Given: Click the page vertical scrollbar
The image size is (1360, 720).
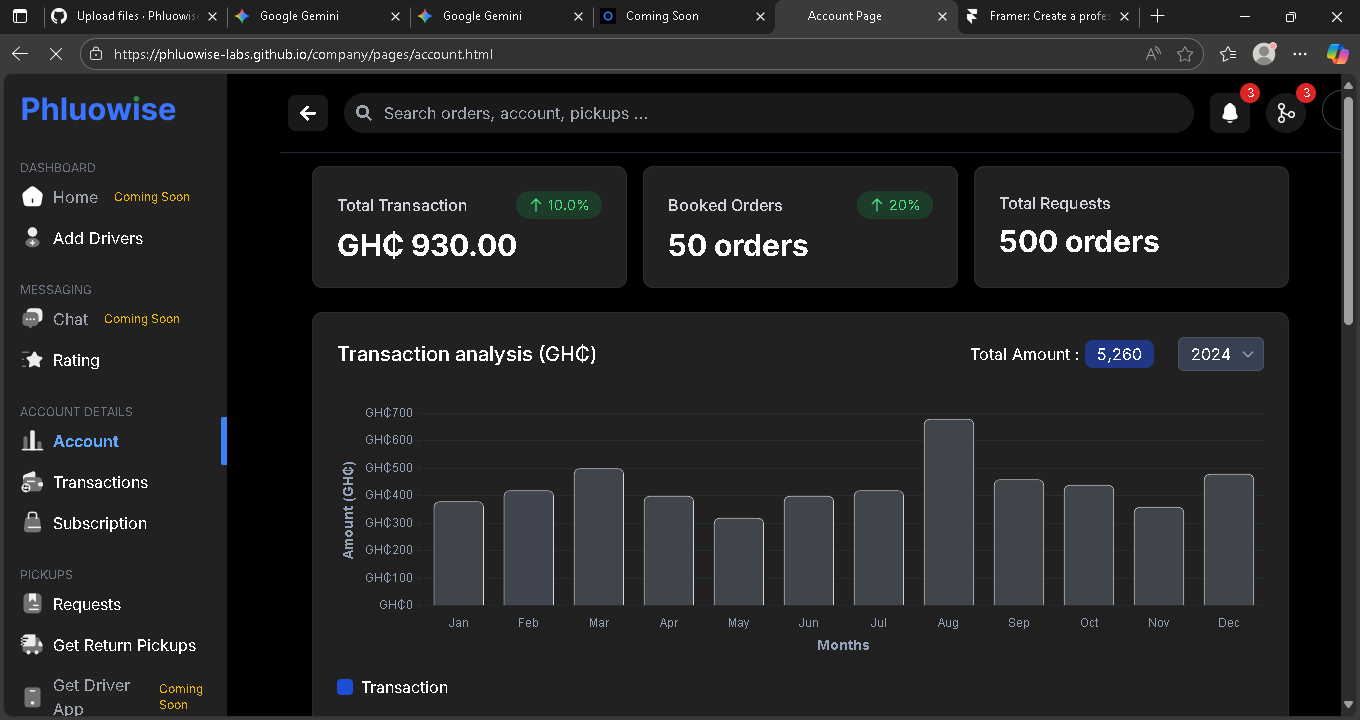Looking at the screenshot, I should click(1348, 210).
